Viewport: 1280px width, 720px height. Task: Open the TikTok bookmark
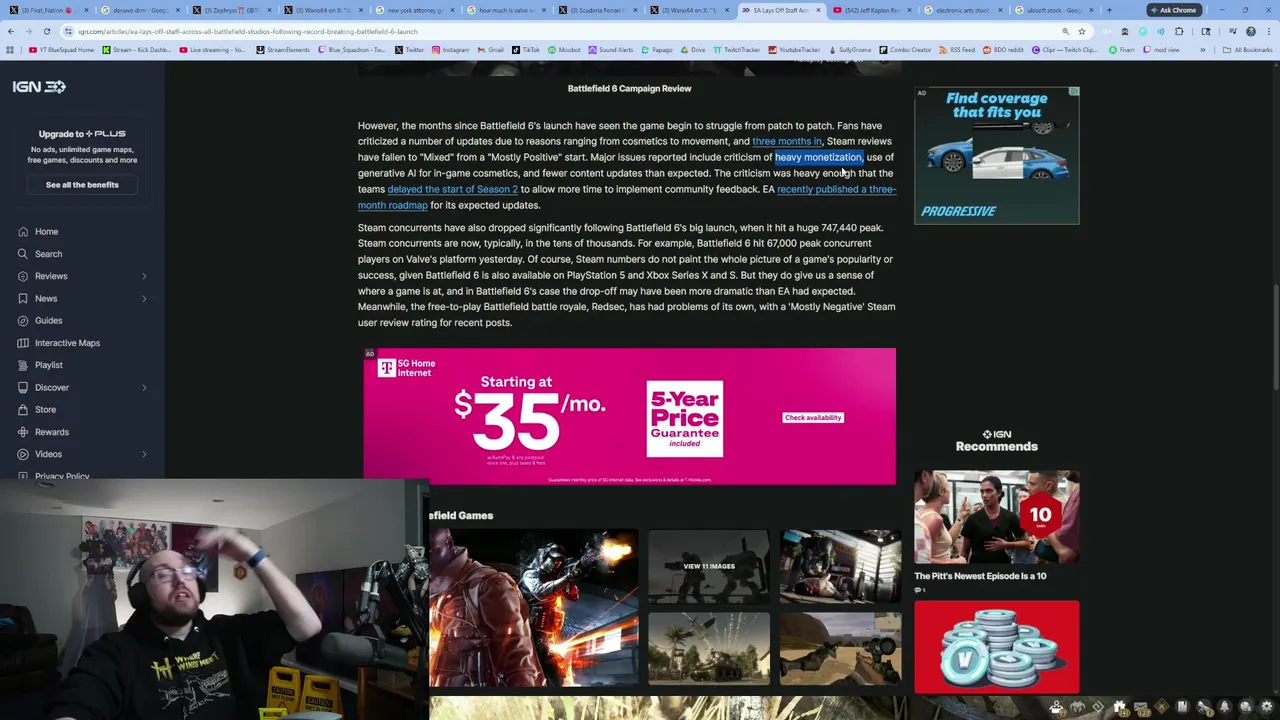(x=526, y=49)
